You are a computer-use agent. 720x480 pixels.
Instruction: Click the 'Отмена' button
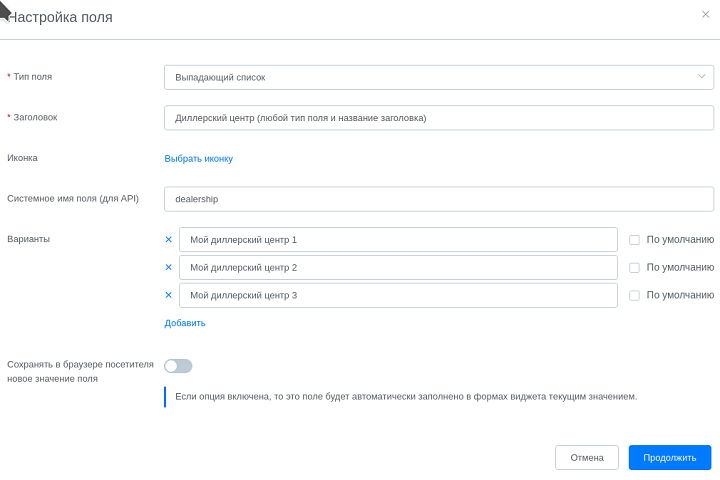pyautogui.click(x=587, y=457)
